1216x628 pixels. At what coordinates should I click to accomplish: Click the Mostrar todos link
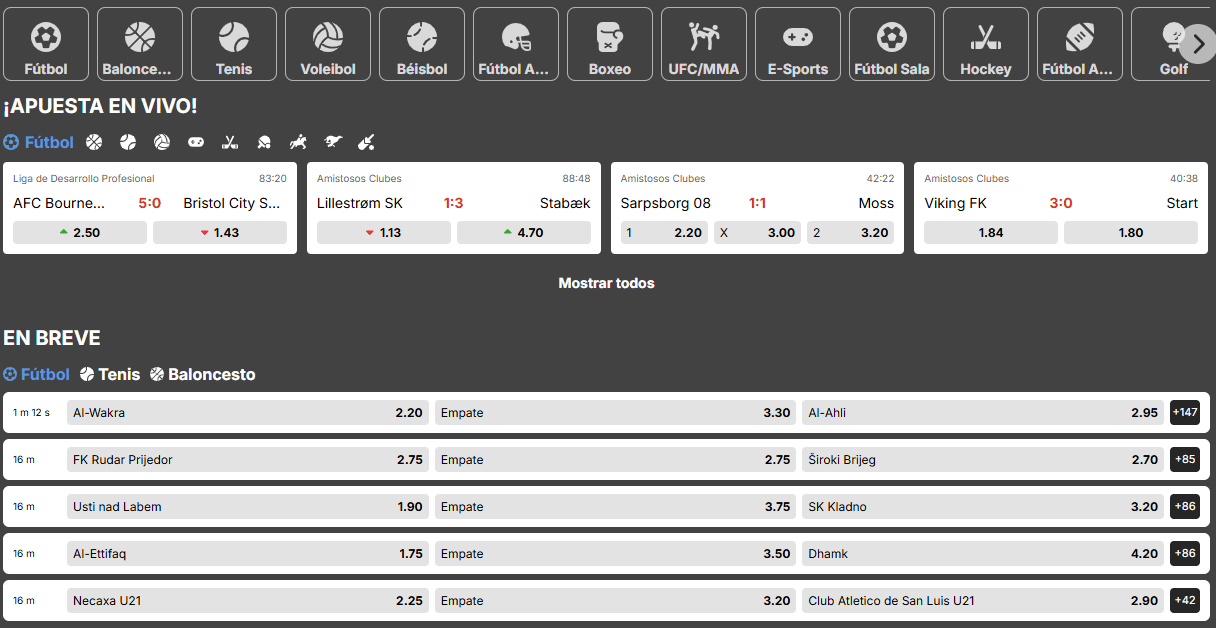(606, 283)
